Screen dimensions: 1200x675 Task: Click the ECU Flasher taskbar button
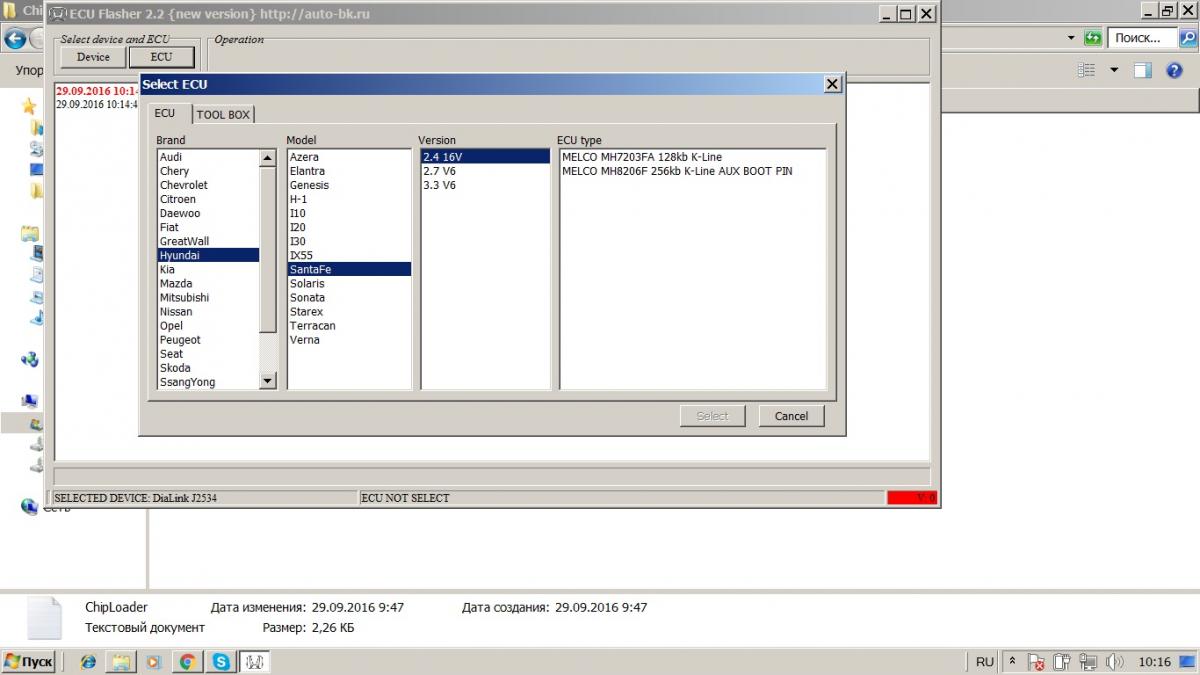254,662
